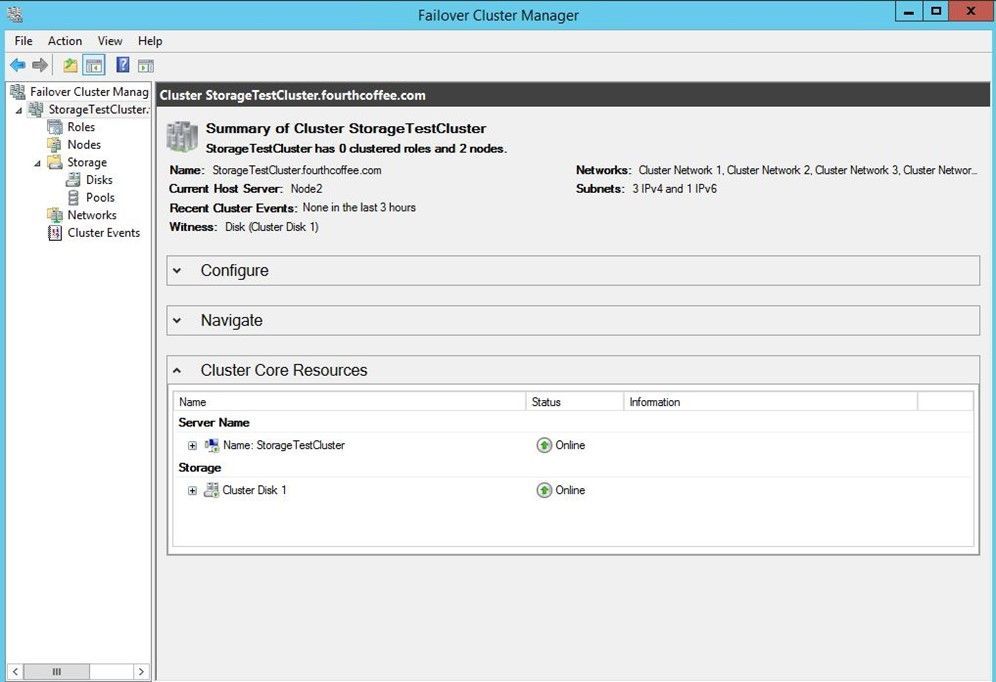
Task: Expand the Configure section
Action: point(177,271)
